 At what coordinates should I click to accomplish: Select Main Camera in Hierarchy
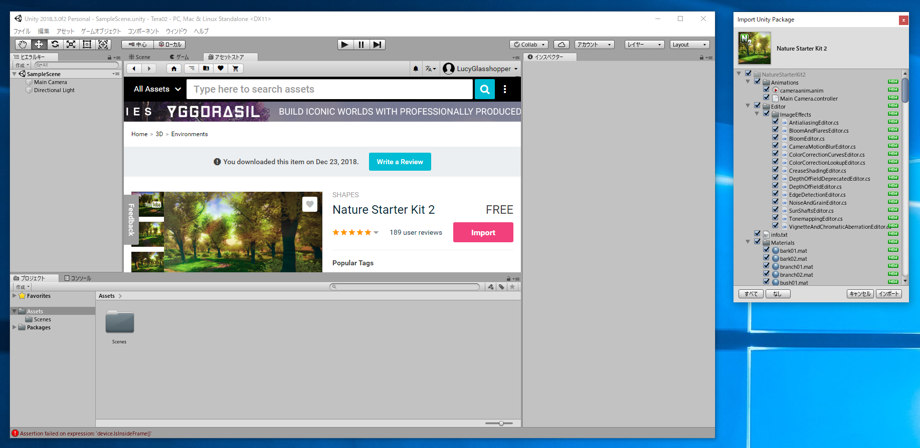(50, 83)
